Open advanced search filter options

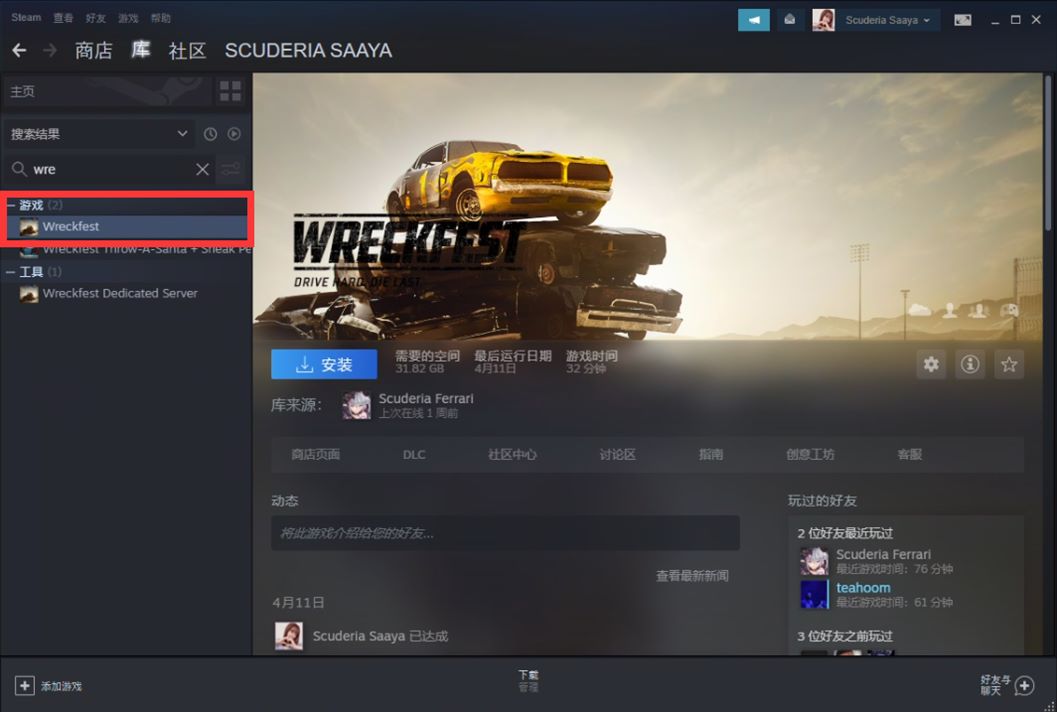click(x=231, y=169)
